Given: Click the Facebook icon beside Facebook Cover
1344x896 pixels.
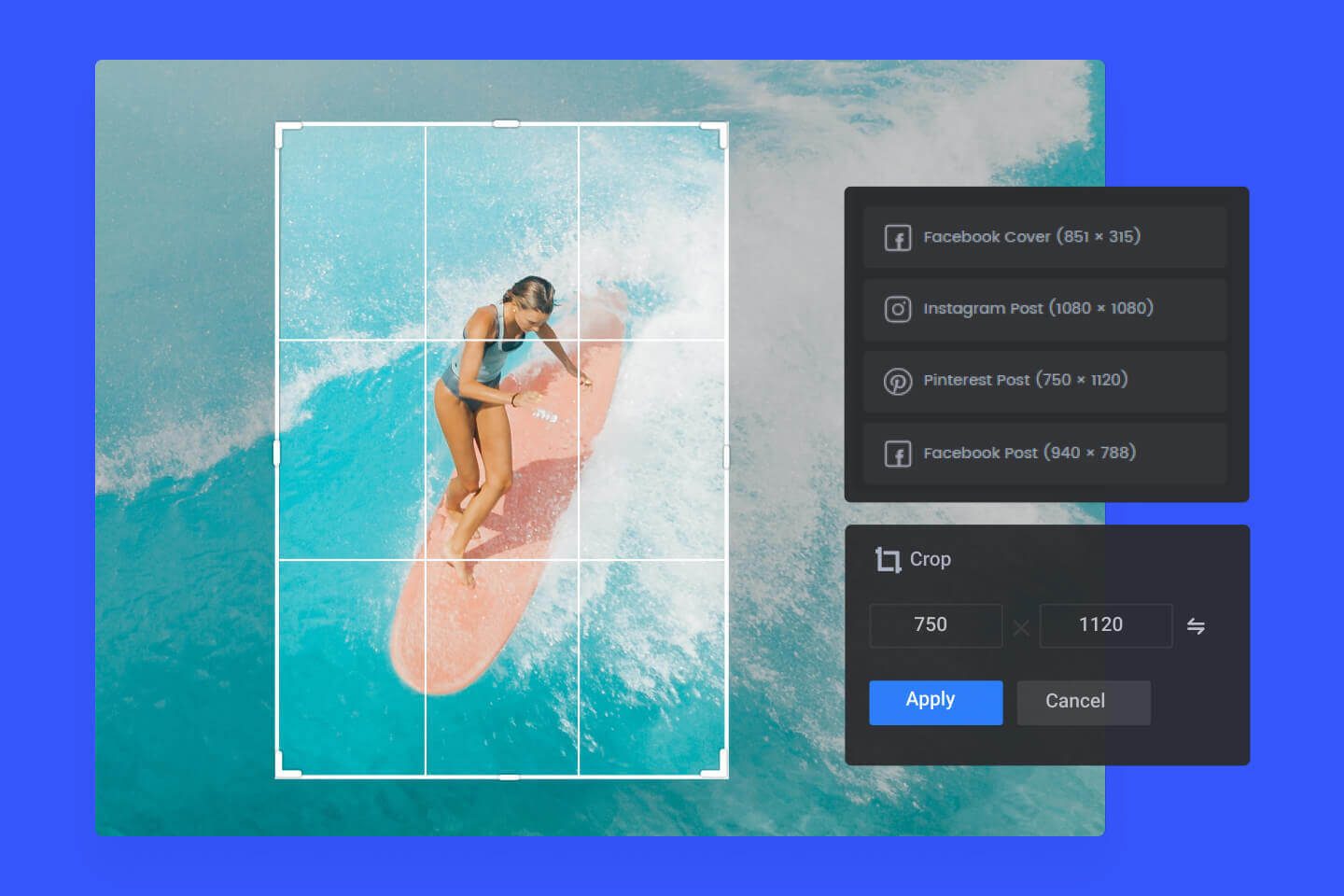Looking at the screenshot, I should point(897,237).
